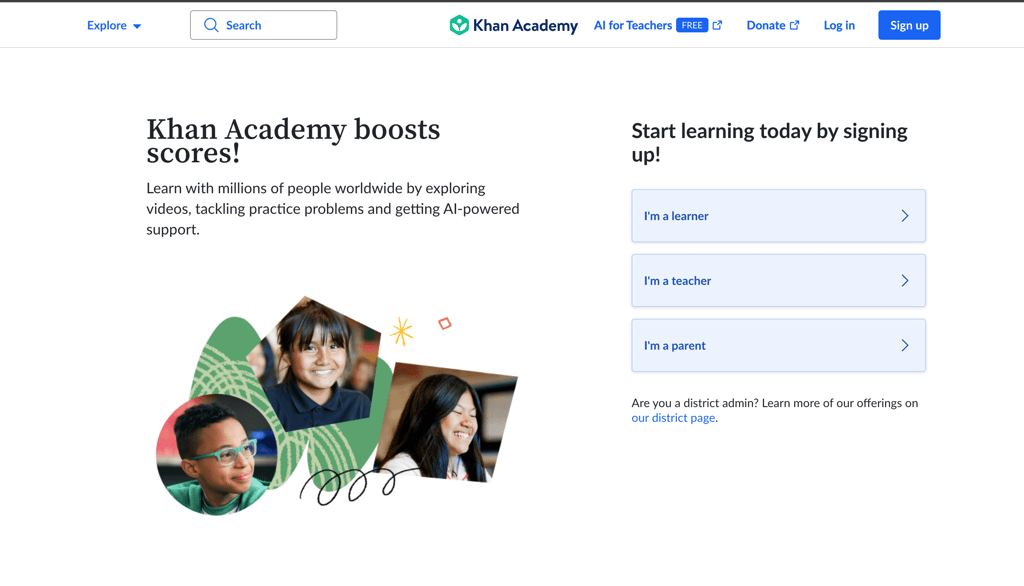Viewport: 1024px width, 586px height.
Task: Select the I'm a parent option
Action: 778,345
